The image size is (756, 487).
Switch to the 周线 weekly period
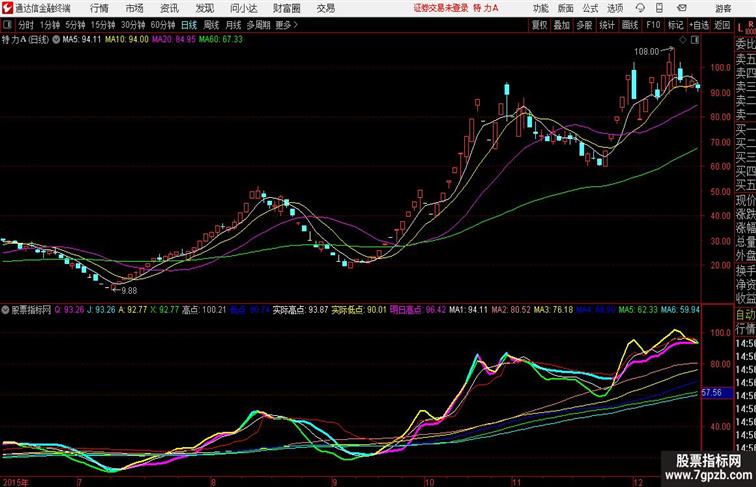211,25
